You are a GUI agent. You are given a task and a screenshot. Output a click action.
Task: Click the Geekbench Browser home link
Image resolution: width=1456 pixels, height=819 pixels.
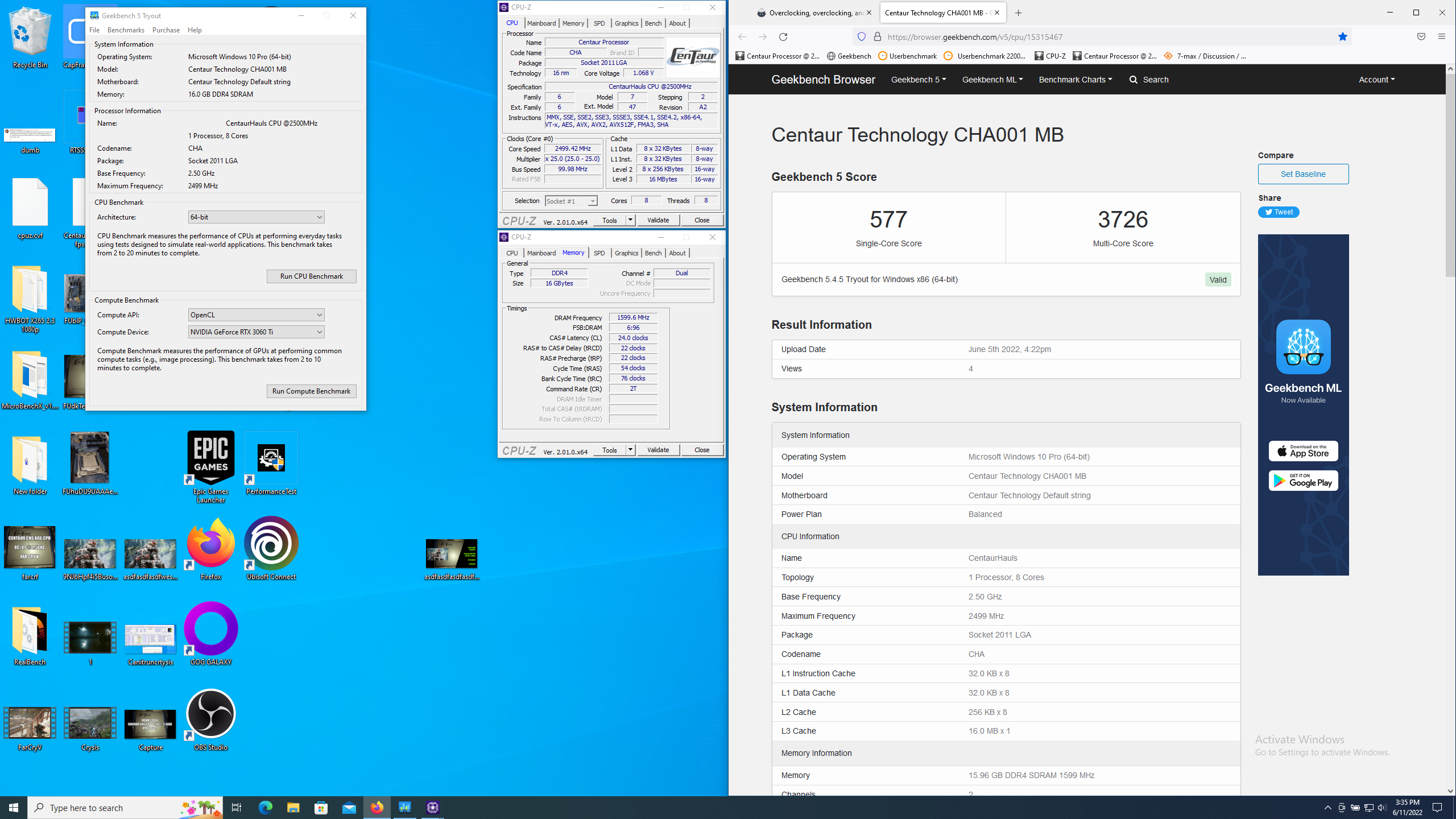pos(823,80)
